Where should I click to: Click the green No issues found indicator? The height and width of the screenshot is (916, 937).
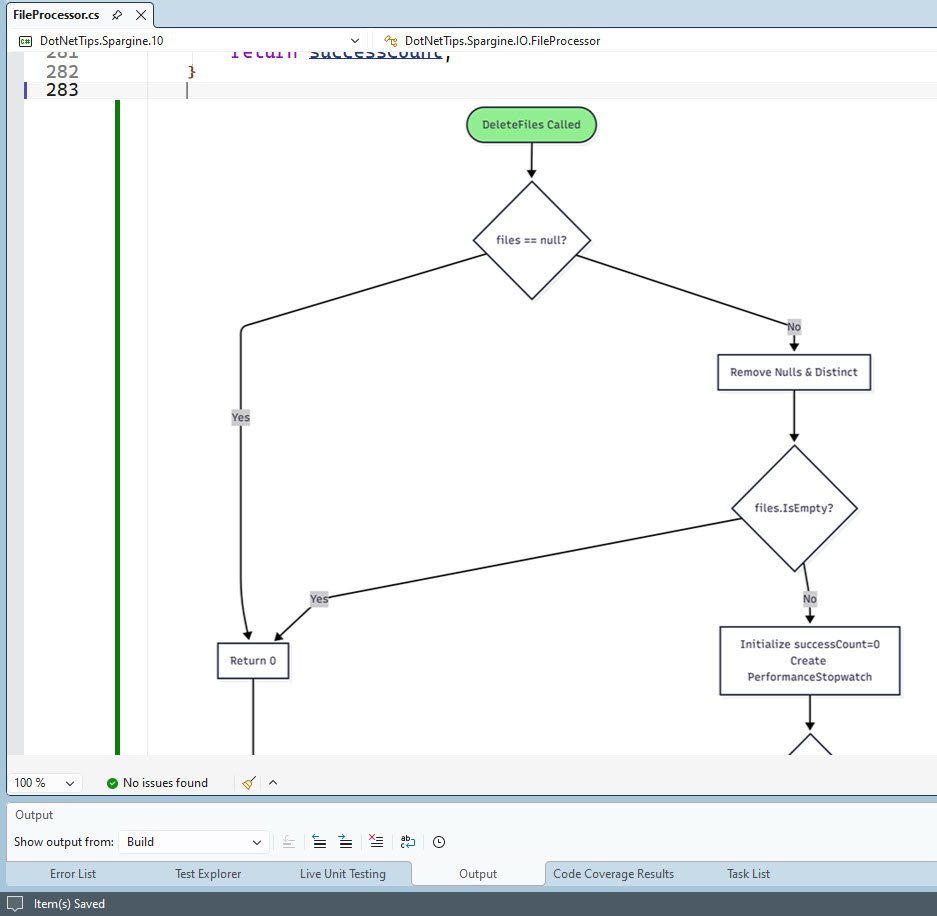(x=157, y=783)
